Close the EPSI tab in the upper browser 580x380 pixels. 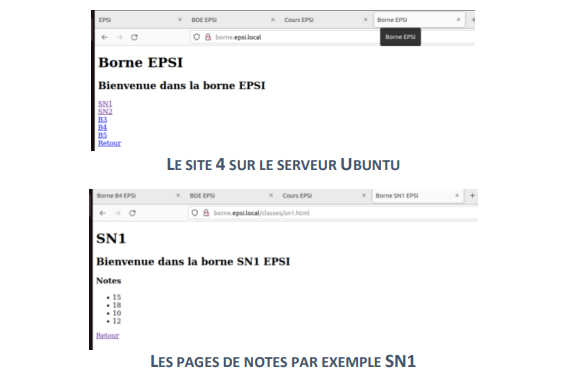[180, 20]
